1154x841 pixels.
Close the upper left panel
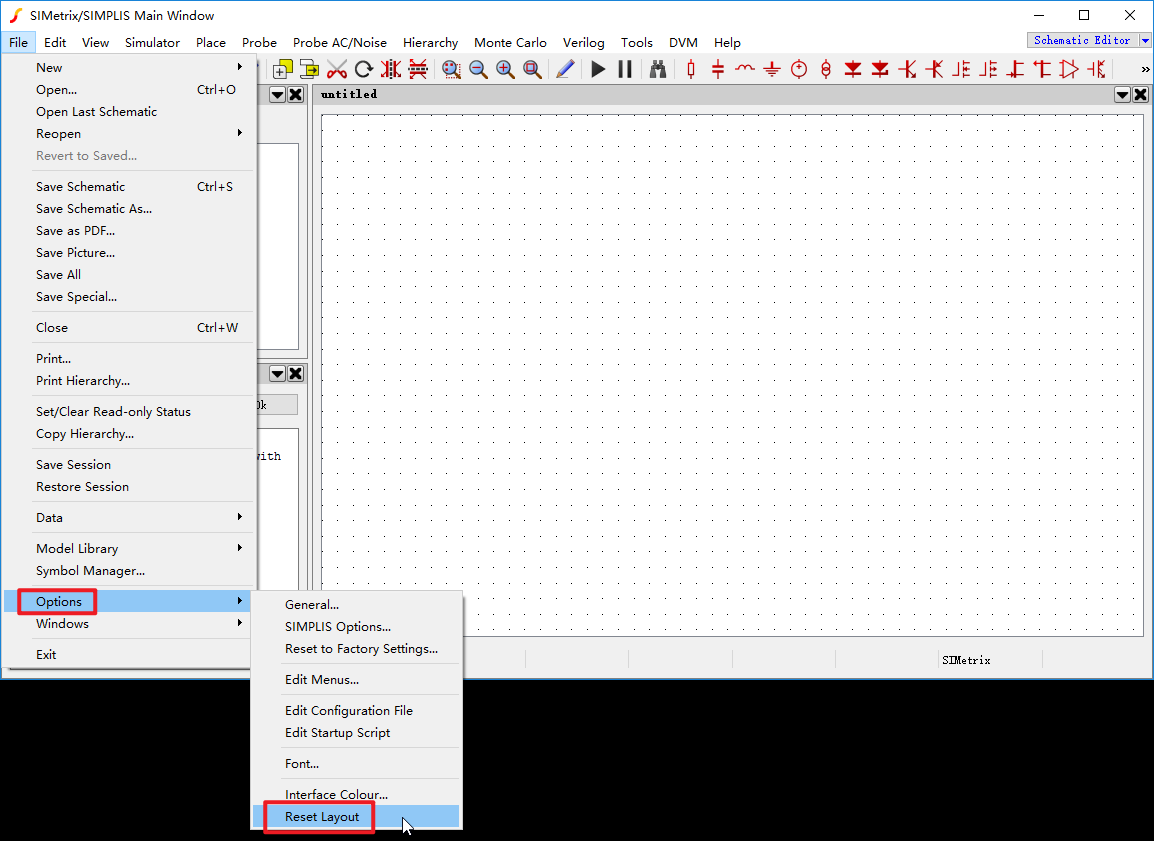tap(296, 94)
